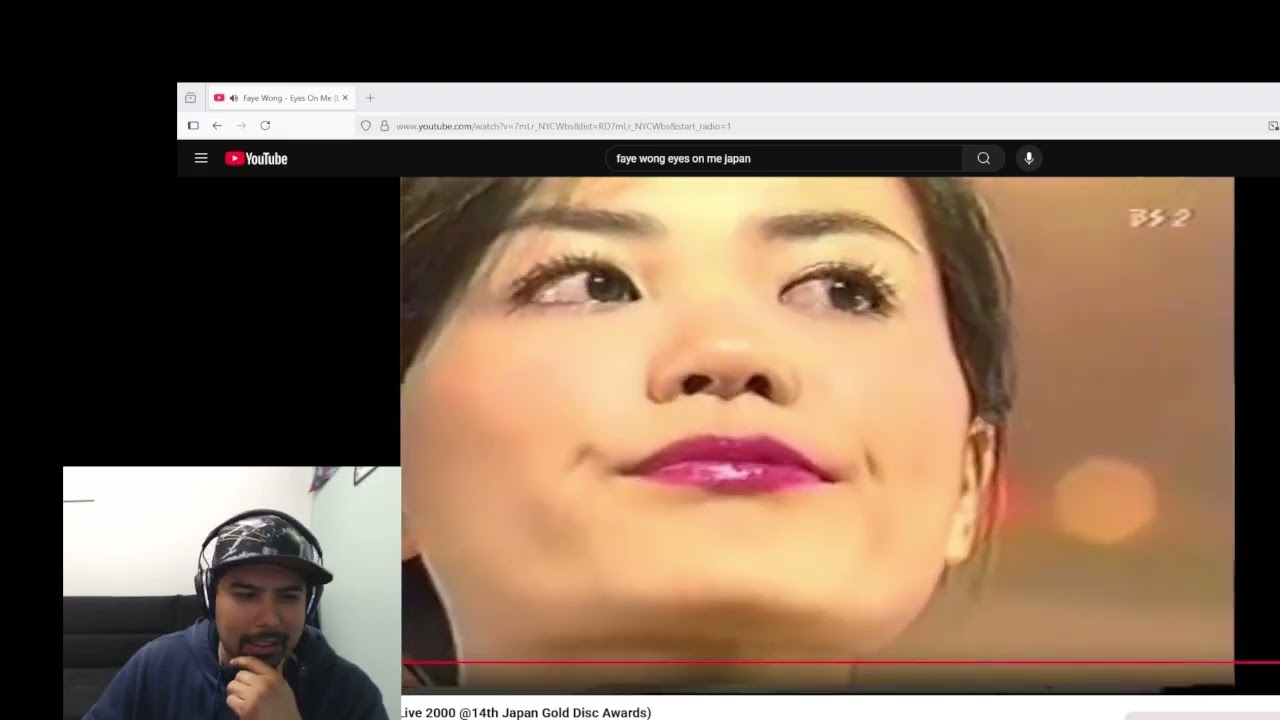Image resolution: width=1280 pixels, height=720 pixels.
Task: Focus the YouTube search box
Action: (x=785, y=158)
